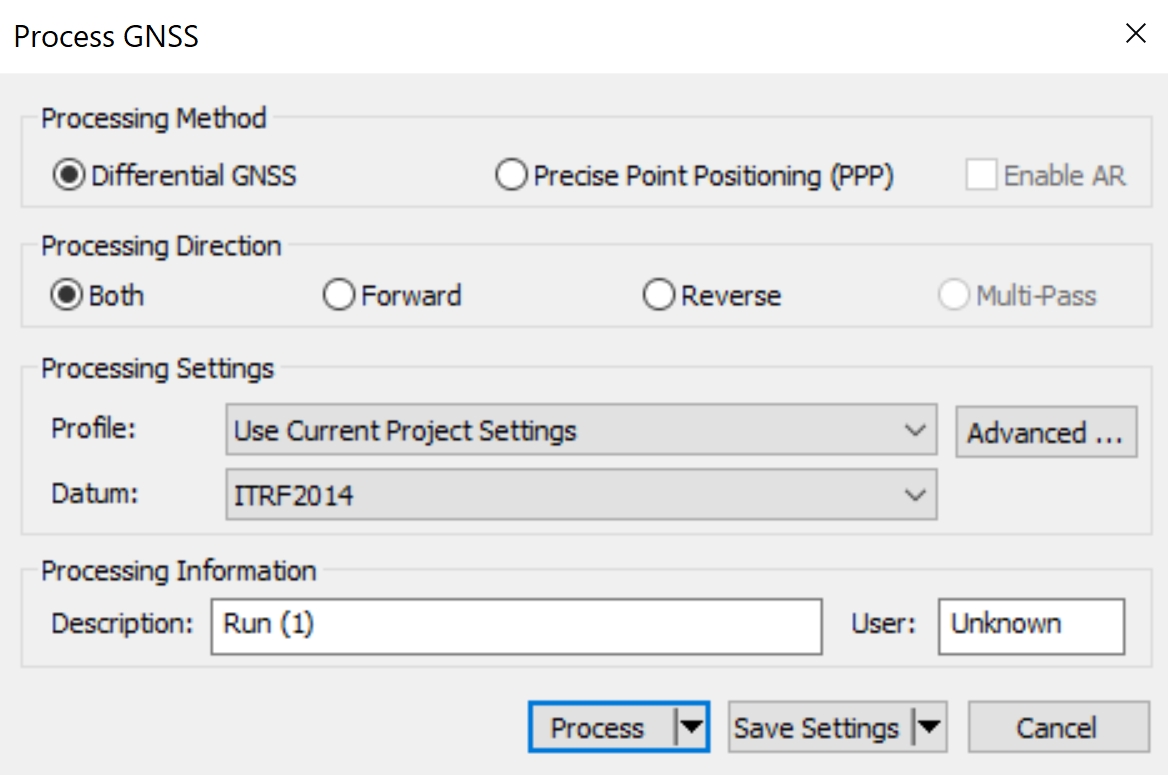Click into the Description field
The image size is (1168, 775).
(x=516, y=627)
